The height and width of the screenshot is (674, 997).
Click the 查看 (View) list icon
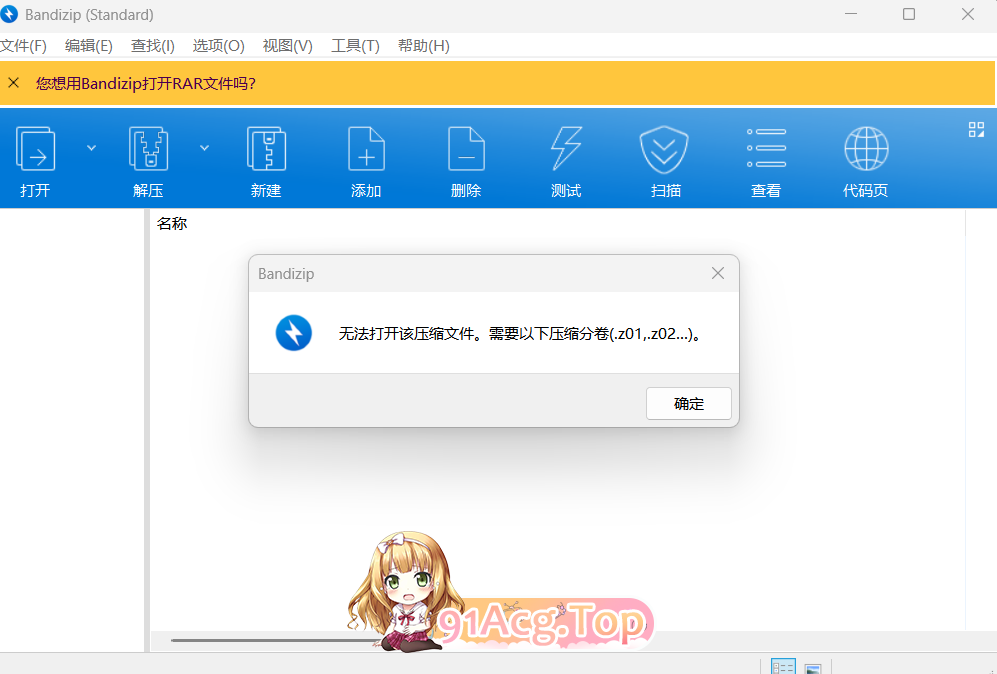(x=766, y=149)
